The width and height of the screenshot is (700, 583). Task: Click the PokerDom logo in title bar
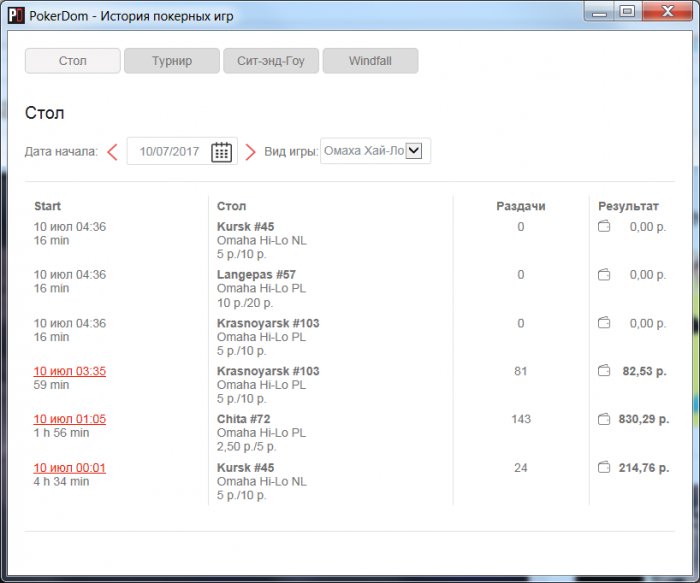pos(16,16)
